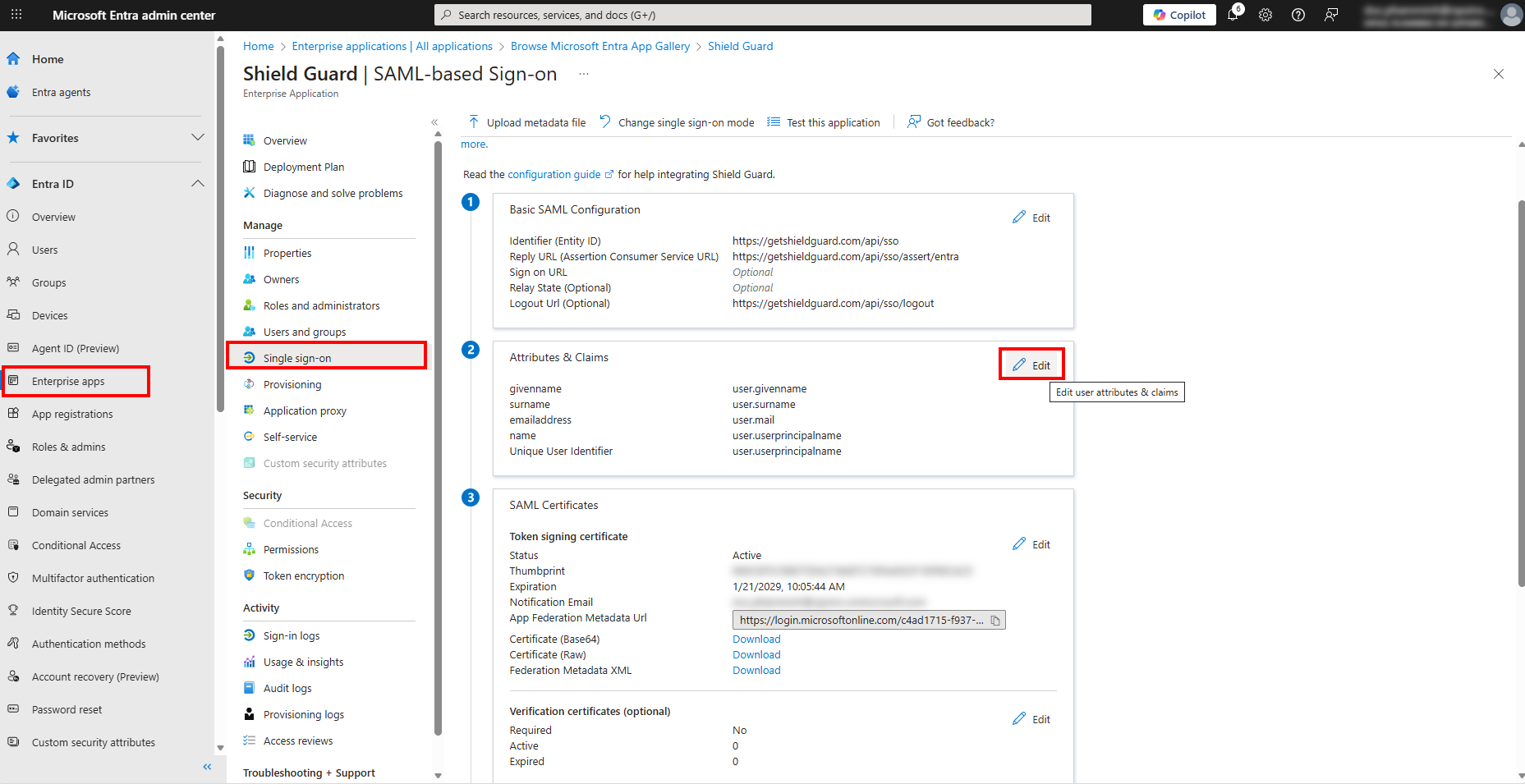
Task: Click the Copilot button
Action: pos(1179,15)
